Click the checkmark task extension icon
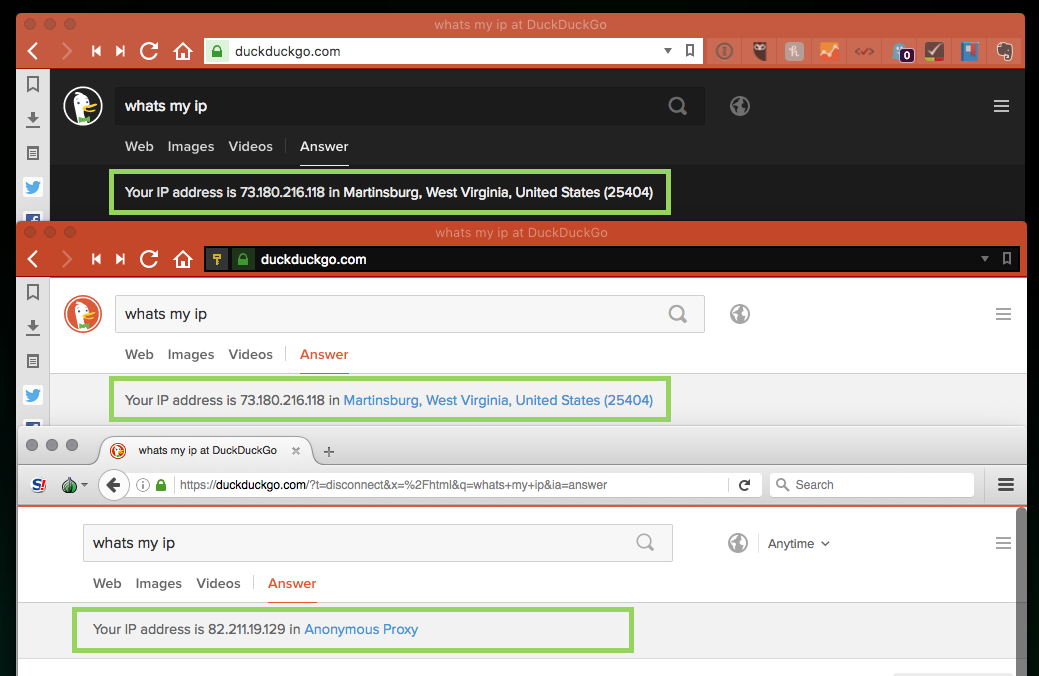The image size is (1039, 676). point(934,51)
